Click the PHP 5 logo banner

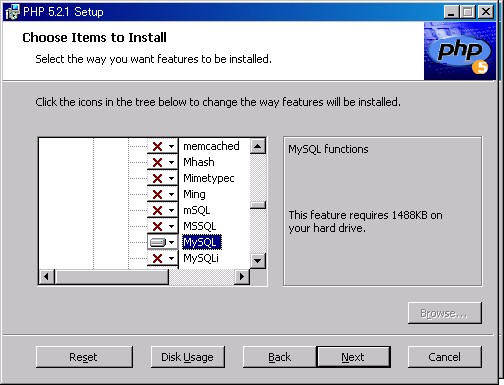coord(460,51)
